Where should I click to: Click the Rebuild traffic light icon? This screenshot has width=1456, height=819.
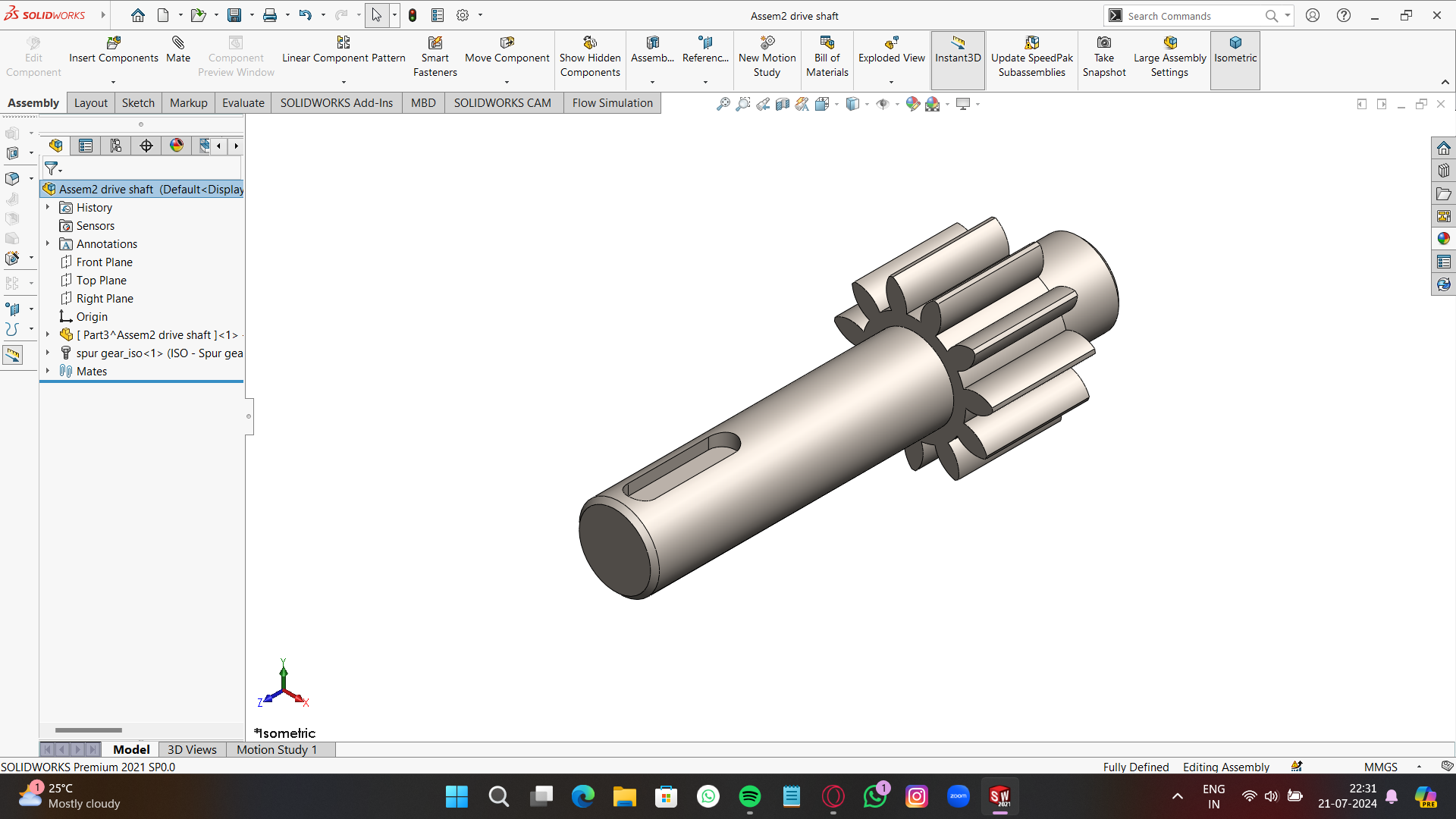point(413,15)
